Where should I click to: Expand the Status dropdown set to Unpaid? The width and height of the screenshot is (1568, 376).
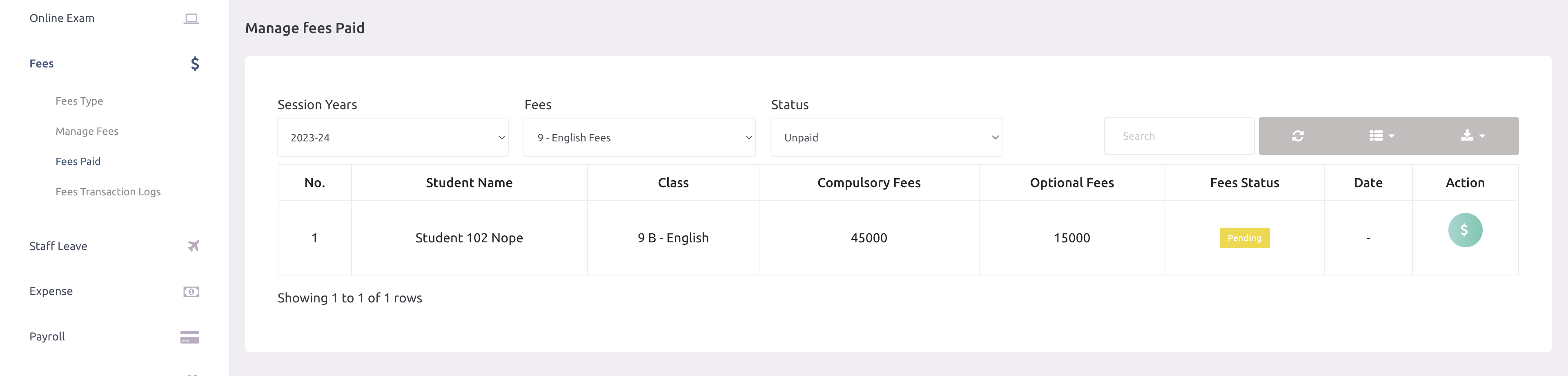tap(886, 137)
